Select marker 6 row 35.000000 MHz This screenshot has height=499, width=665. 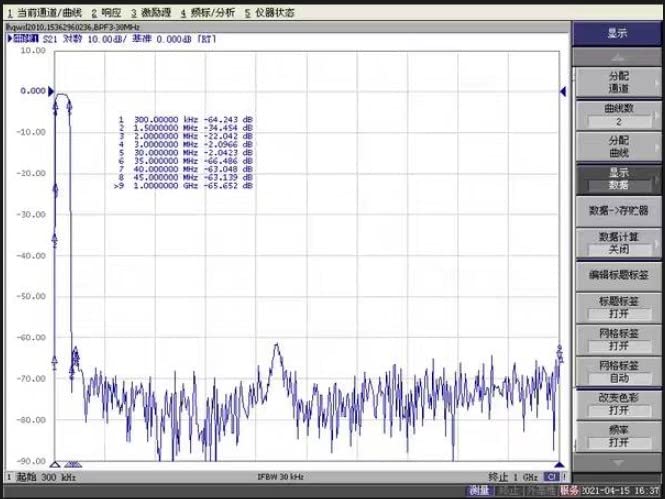pos(185,161)
